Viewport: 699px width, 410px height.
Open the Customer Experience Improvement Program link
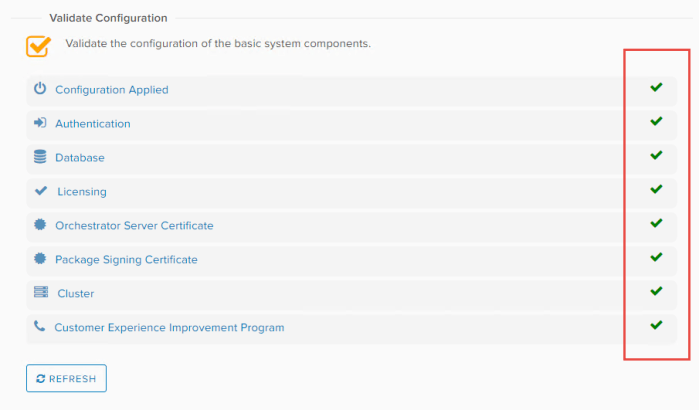169,328
